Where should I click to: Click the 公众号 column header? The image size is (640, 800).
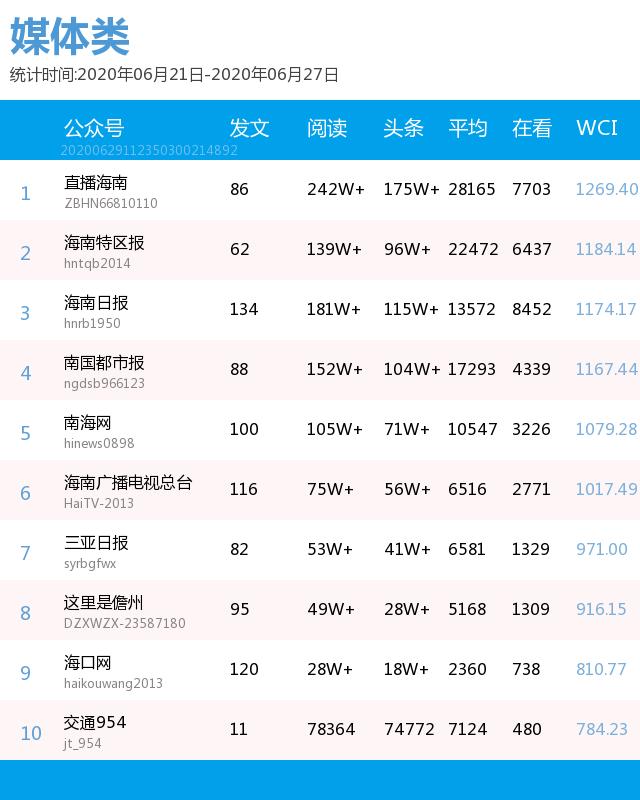(94, 128)
